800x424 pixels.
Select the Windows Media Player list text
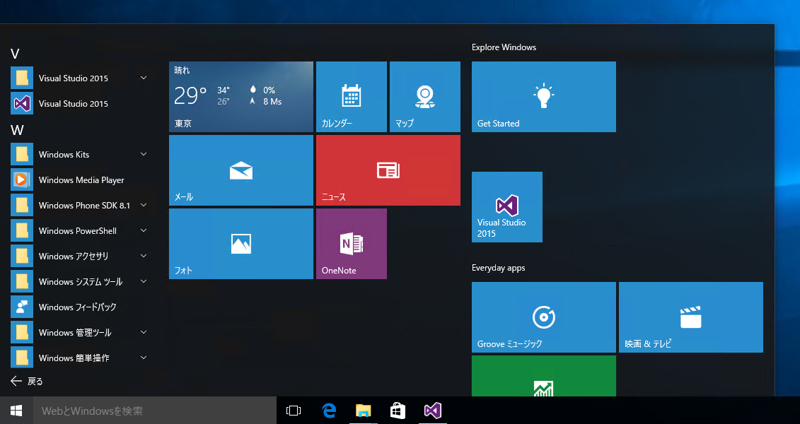coord(81,180)
